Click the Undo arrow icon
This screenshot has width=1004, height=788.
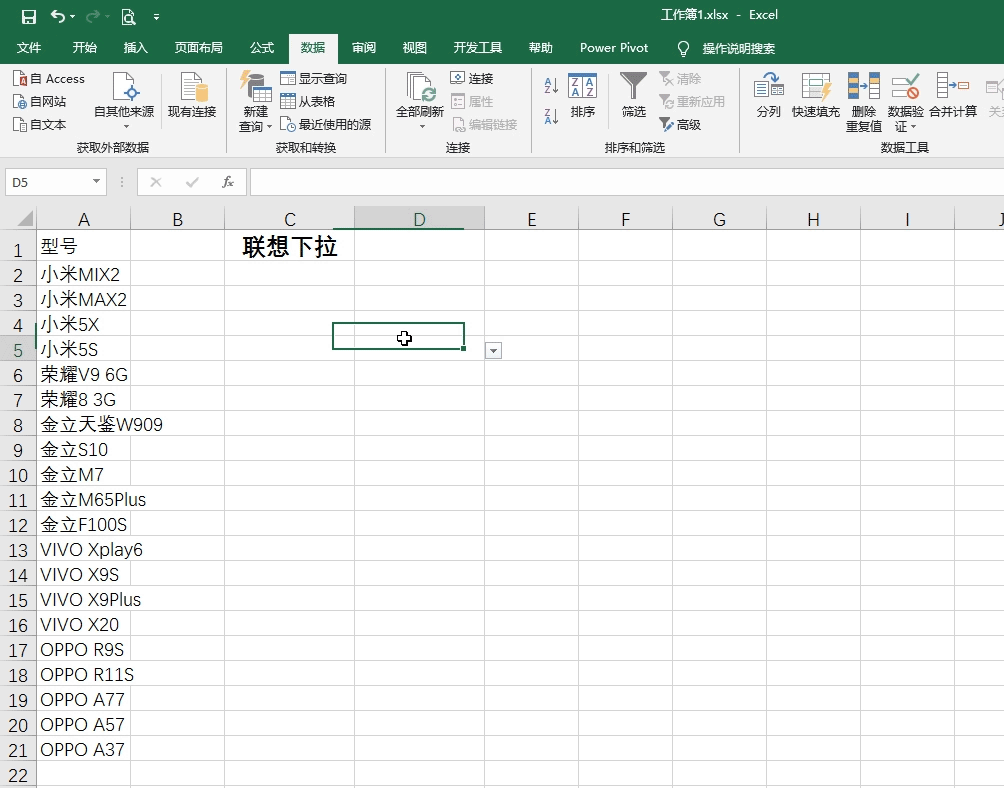coord(57,16)
